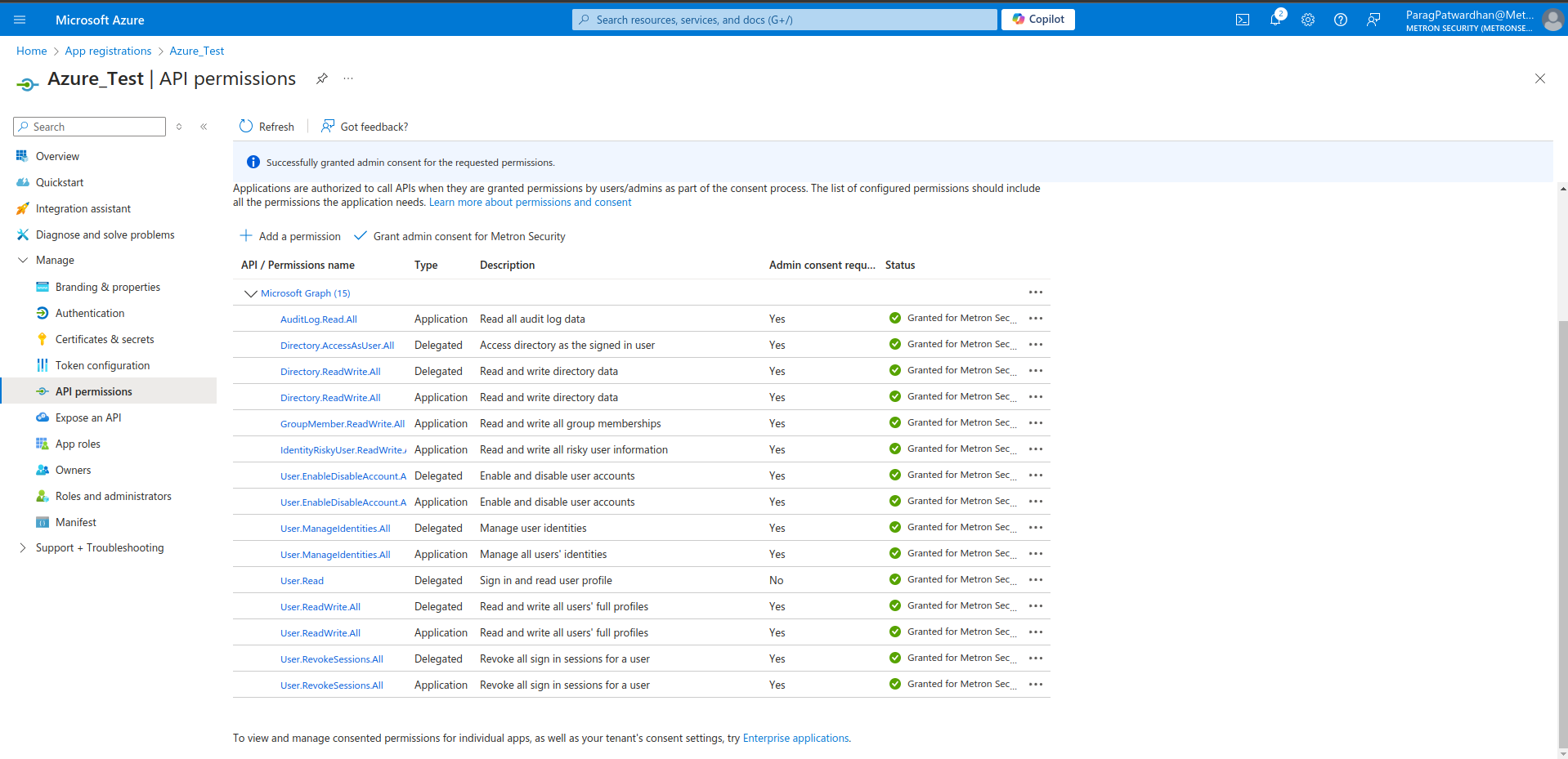Open User.ManageIdentities.All Delegated permission
The height and width of the screenshot is (759, 1568).
click(335, 529)
